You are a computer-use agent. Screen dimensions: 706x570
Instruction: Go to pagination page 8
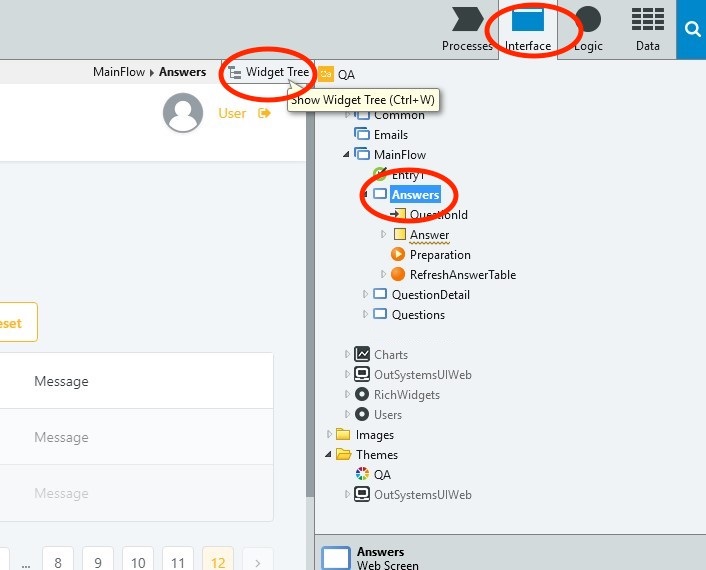tap(58, 559)
